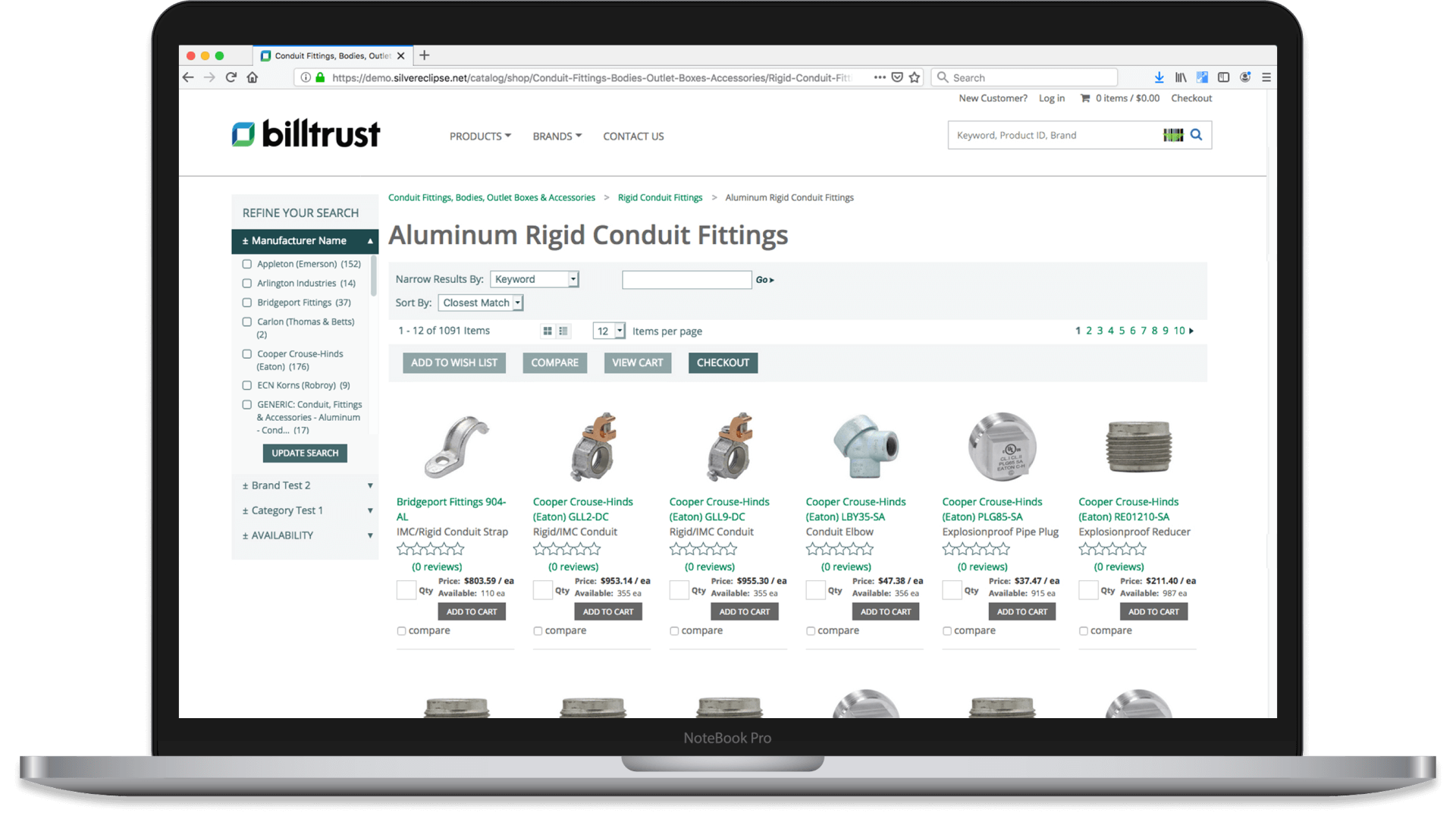Check Bridgeport Fittings filter
Screen dimensions: 1456x819
pyautogui.click(x=246, y=303)
